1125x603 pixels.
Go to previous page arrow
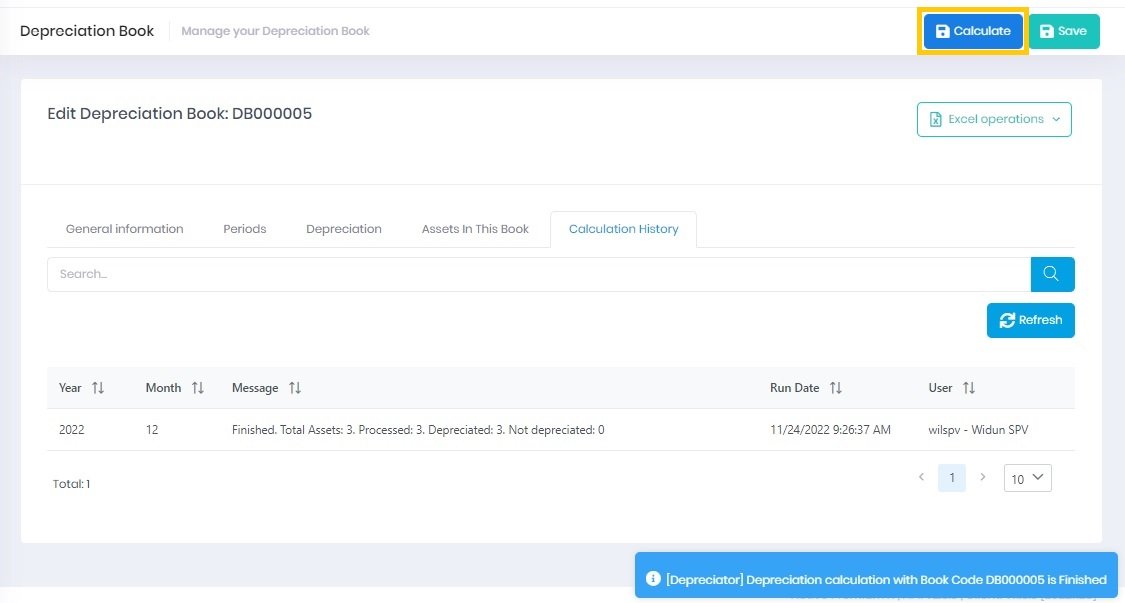coord(921,478)
